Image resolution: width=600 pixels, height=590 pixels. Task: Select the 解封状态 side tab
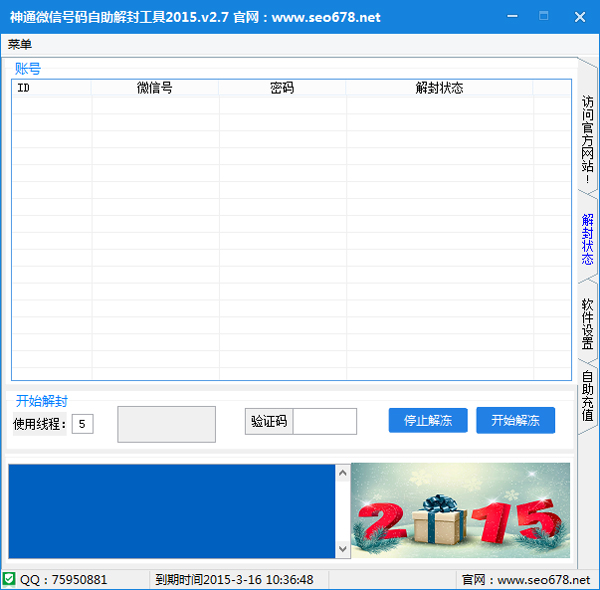coord(588,238)
